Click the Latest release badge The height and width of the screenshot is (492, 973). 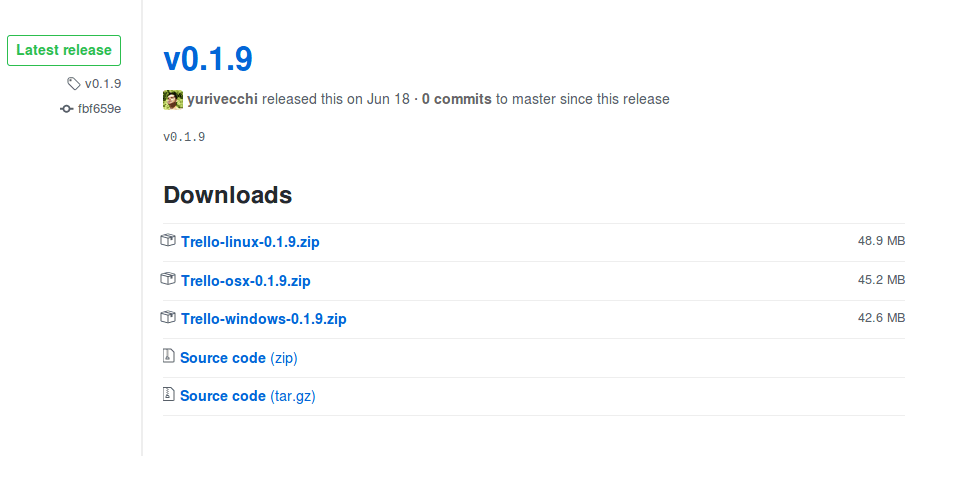[x=64, y=50]
